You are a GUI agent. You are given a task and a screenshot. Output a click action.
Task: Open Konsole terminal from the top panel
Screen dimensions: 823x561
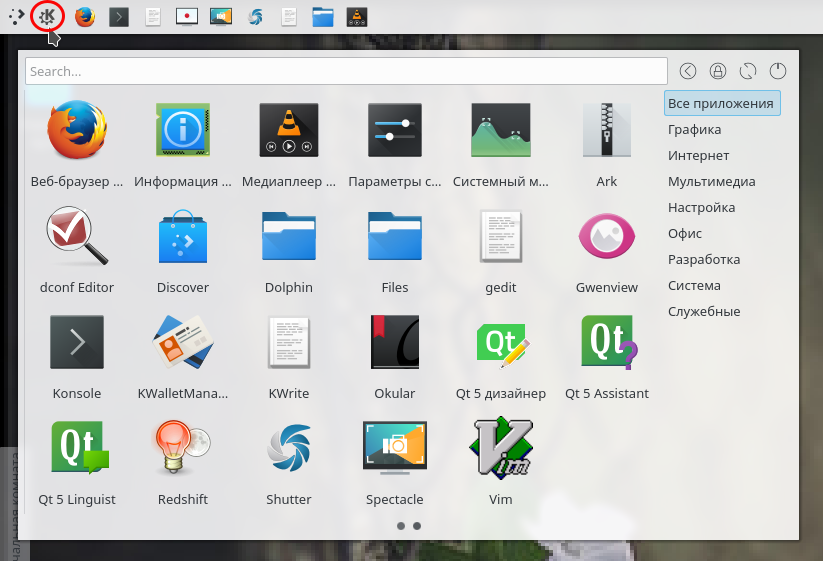[119, 17]
